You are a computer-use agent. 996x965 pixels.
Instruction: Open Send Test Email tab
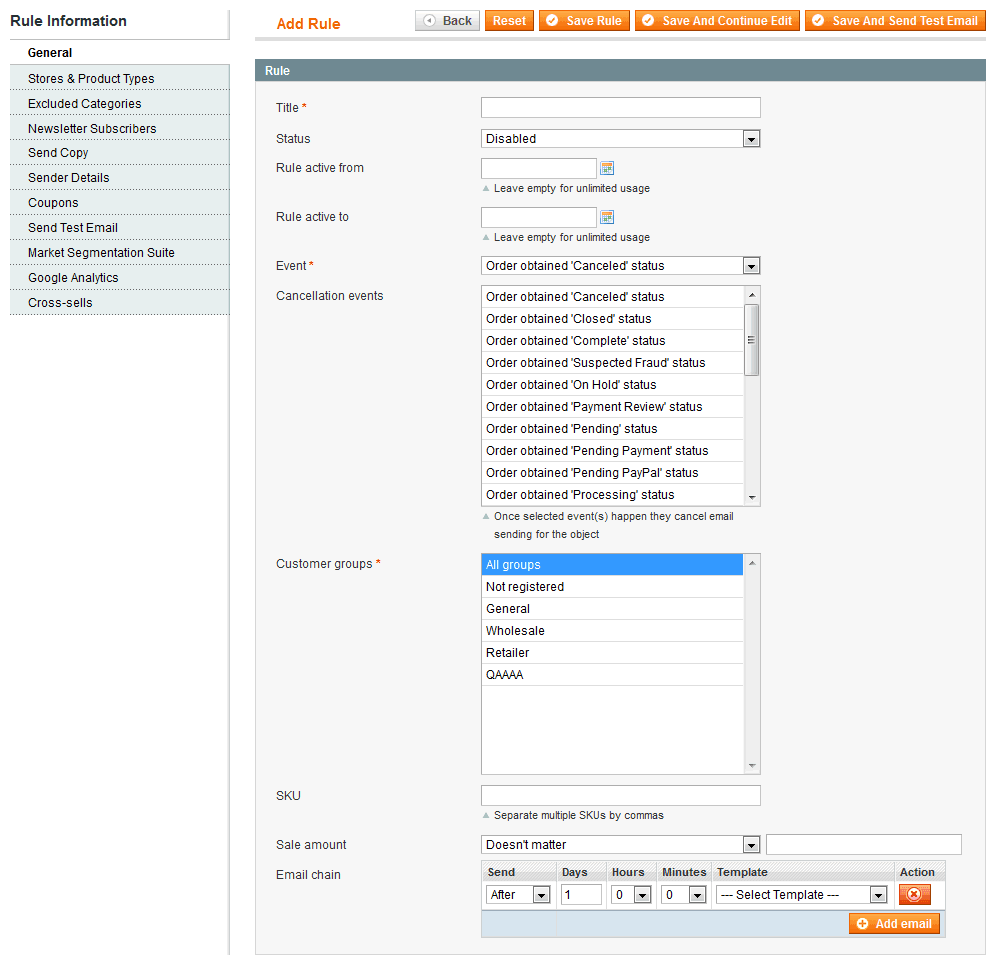[x=119, y=227]
